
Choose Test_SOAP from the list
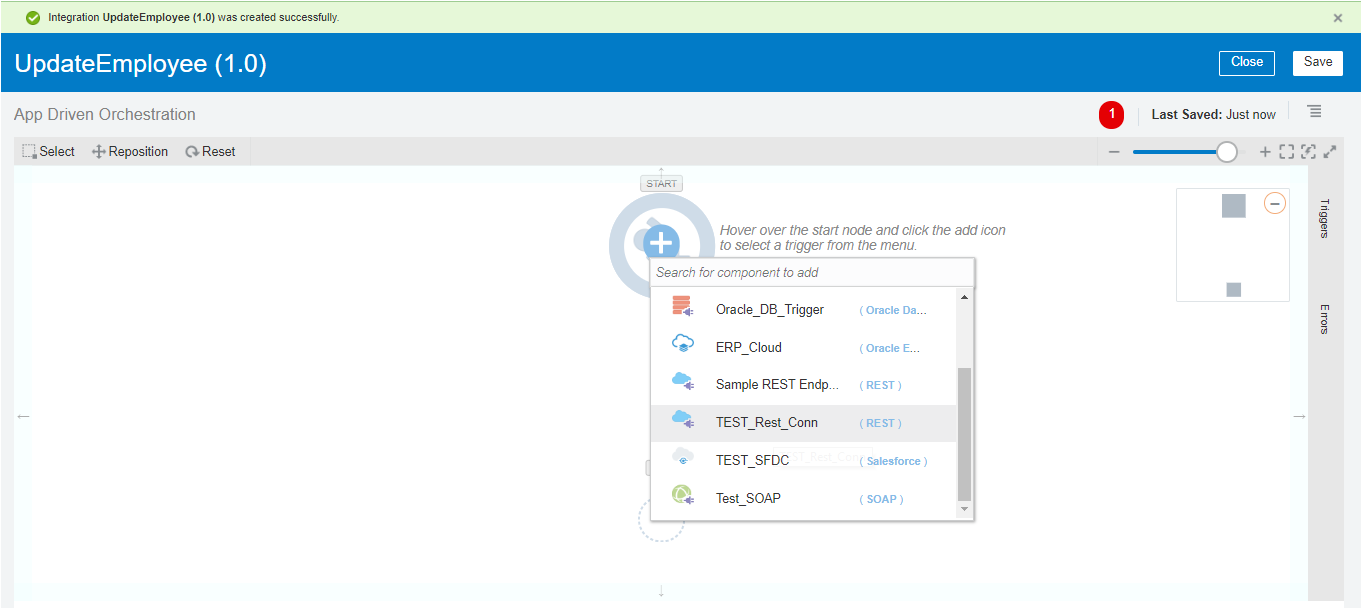click(804, 499)
